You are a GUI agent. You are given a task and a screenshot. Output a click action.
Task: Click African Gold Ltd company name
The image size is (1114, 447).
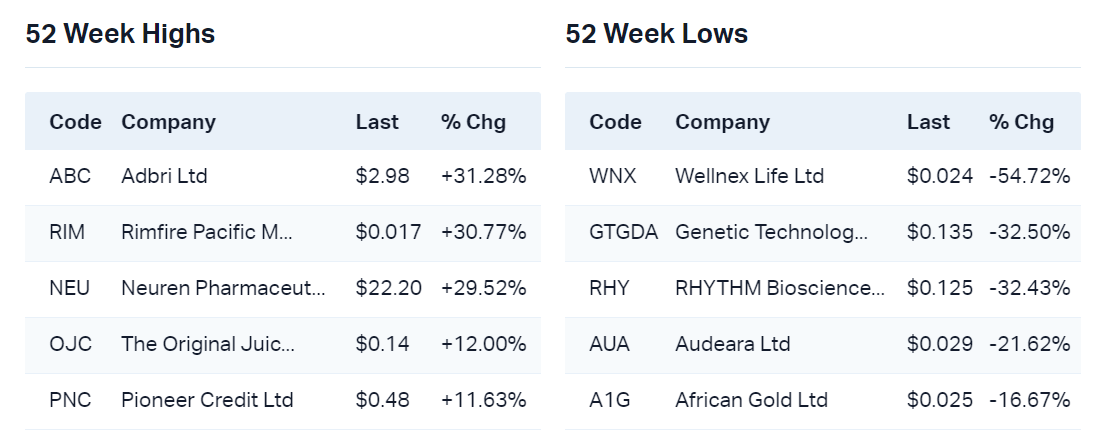coord(751,400)
